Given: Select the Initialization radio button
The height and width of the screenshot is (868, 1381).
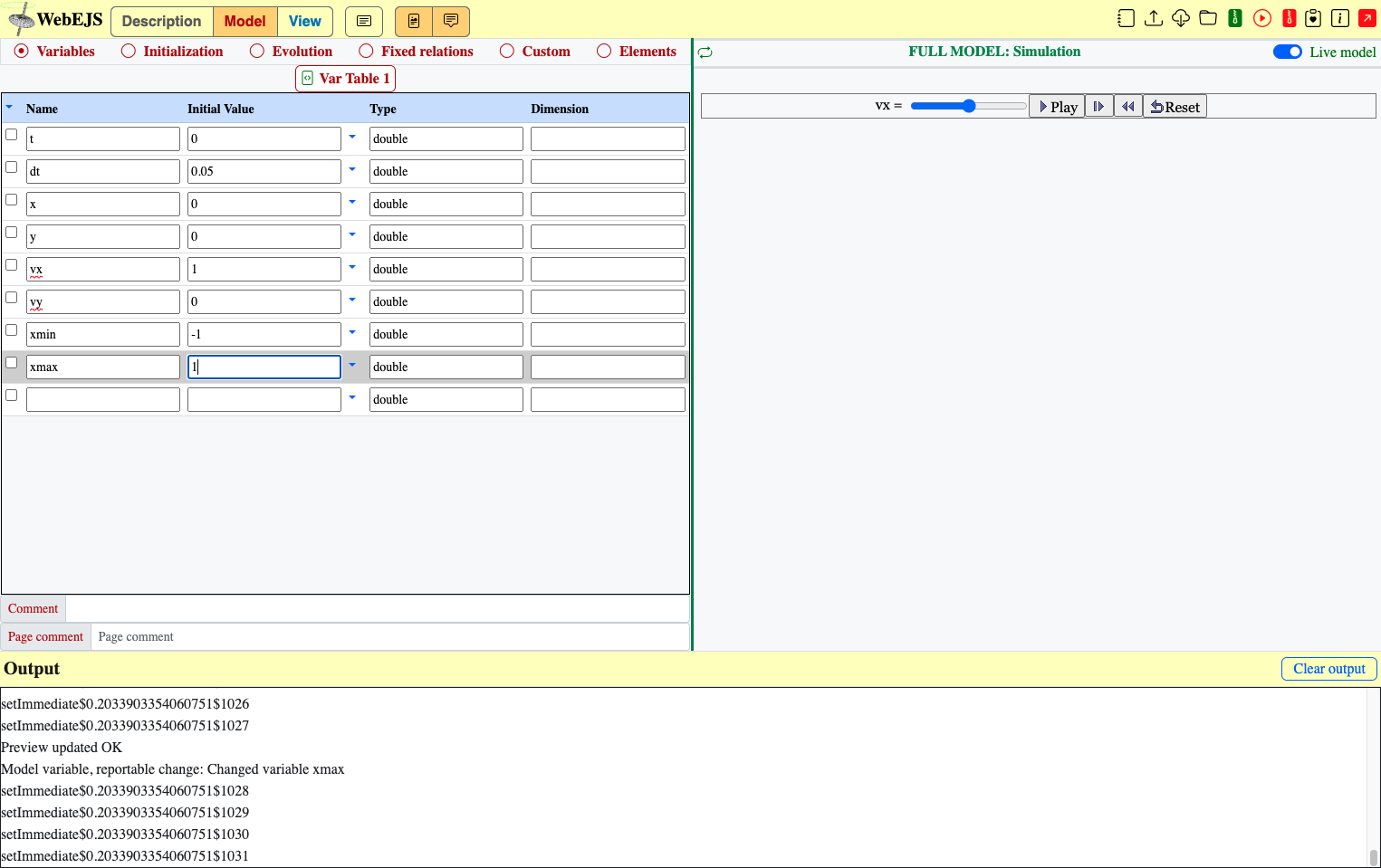Looking at the screenshot, I should coord(129,52).
